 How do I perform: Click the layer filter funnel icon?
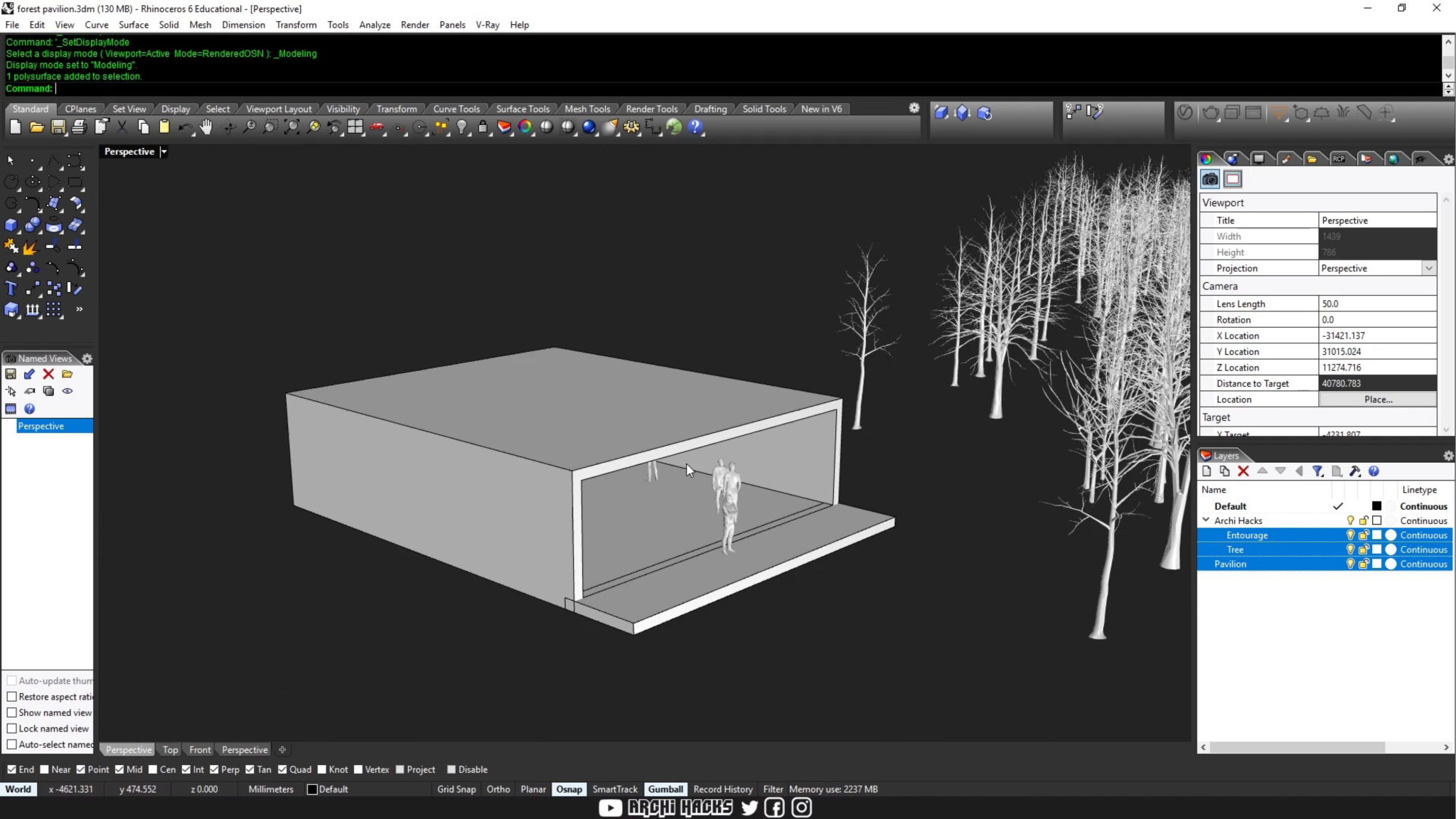(x=1318, y=471)
